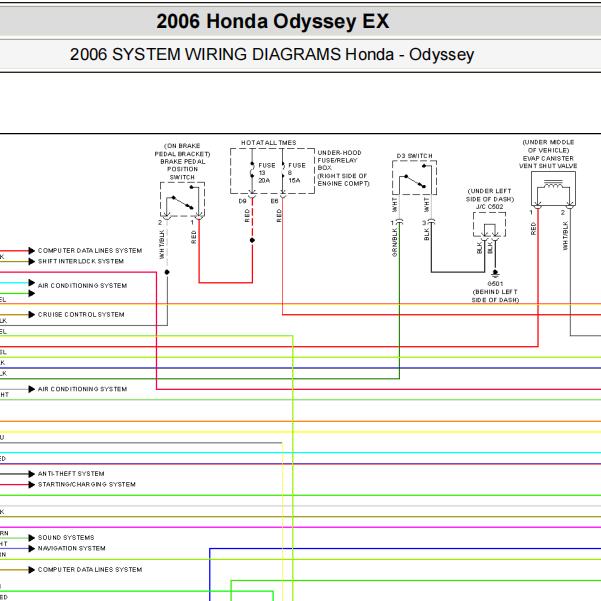Click the ground symbol above G501
The image size is (601, 601).
point(495,273)
